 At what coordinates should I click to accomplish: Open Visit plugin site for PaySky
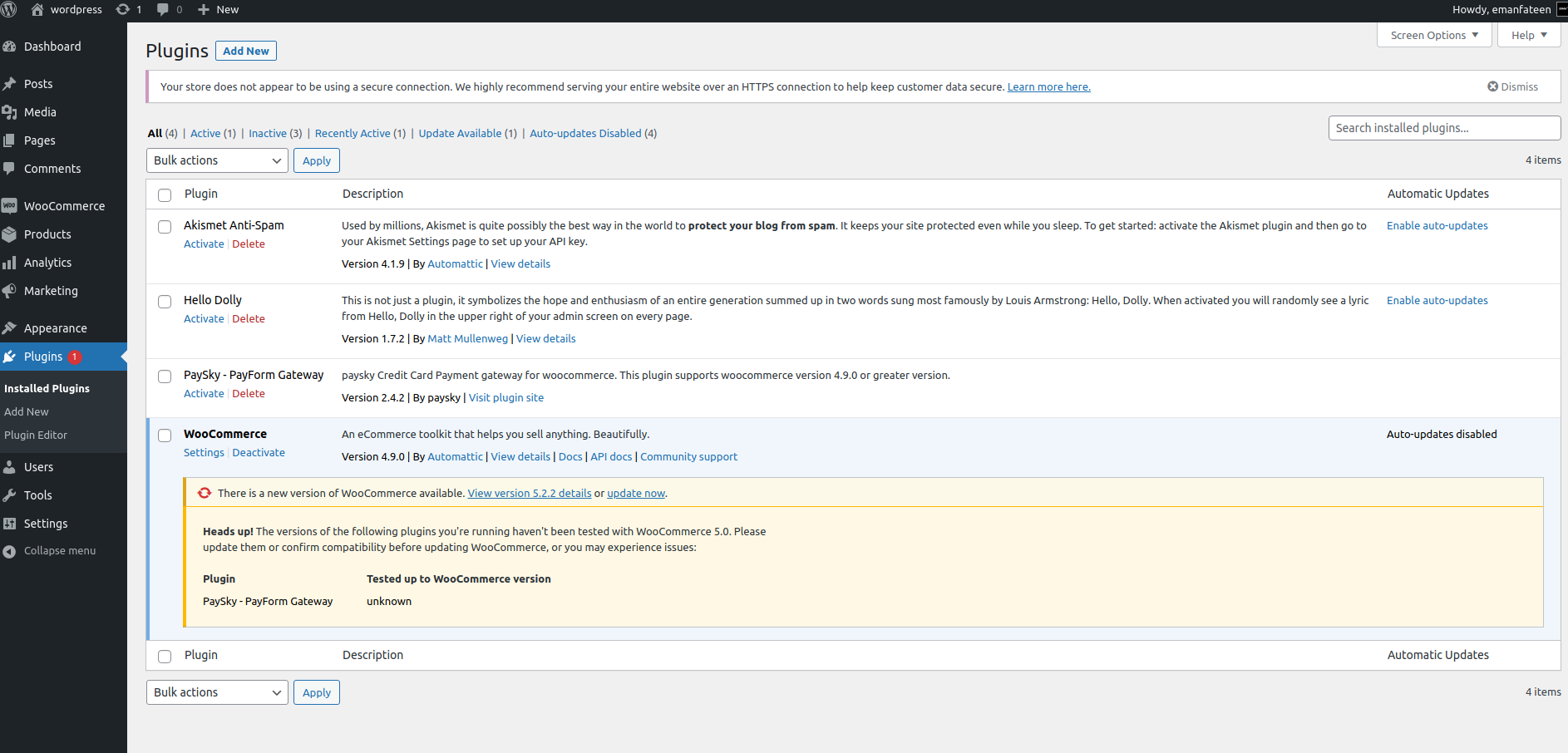[x=506, y=397]
